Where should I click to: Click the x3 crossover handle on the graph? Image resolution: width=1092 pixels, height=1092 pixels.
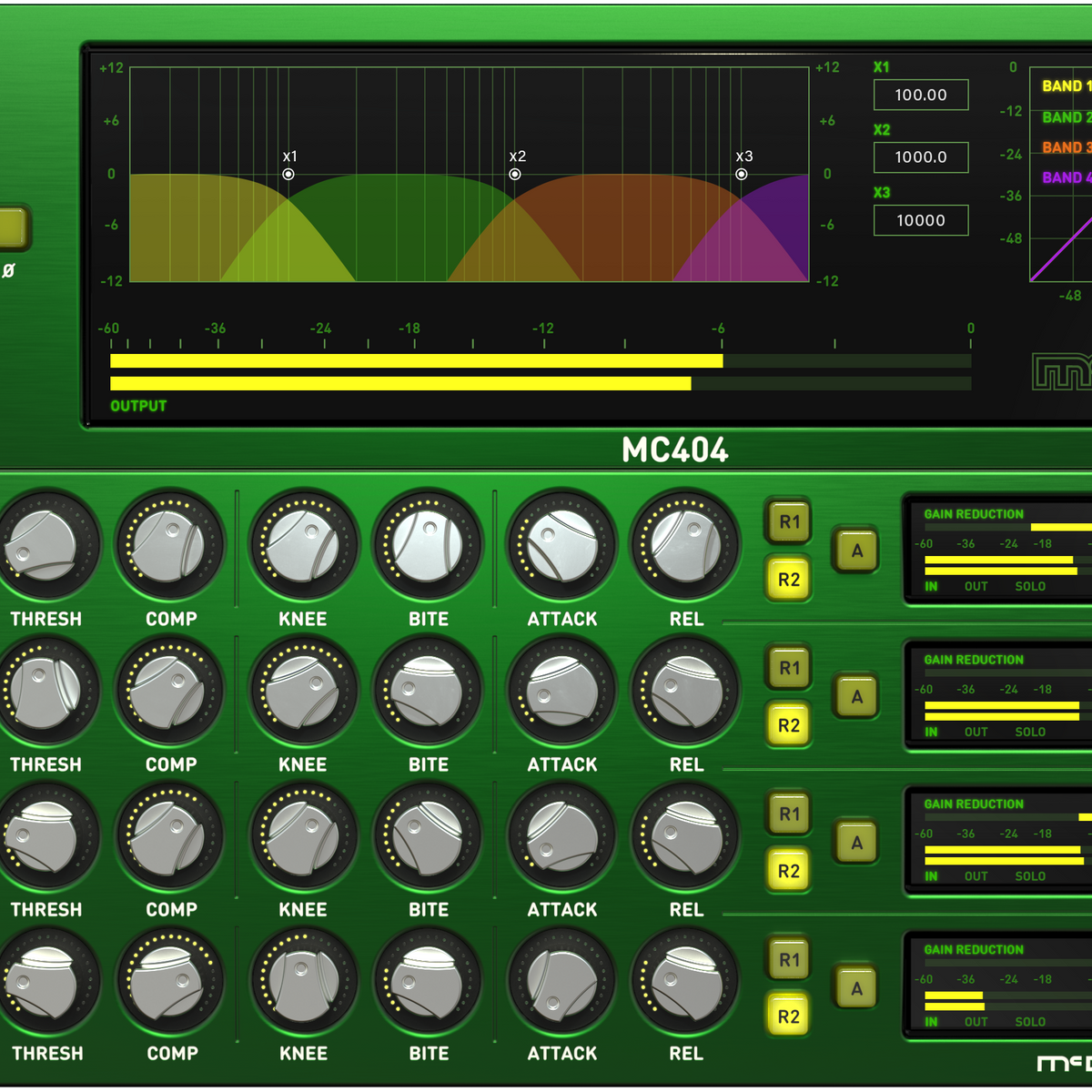click(742, 174)
